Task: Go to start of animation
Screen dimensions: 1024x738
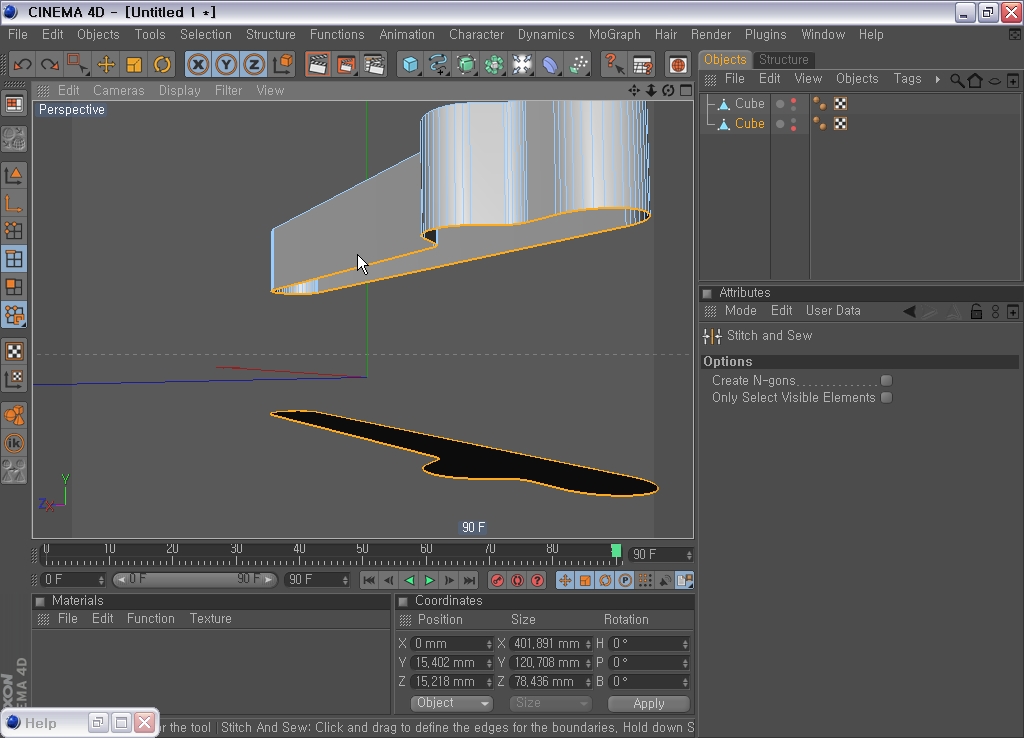Action: pyautogui.click(x=368, y=580)
